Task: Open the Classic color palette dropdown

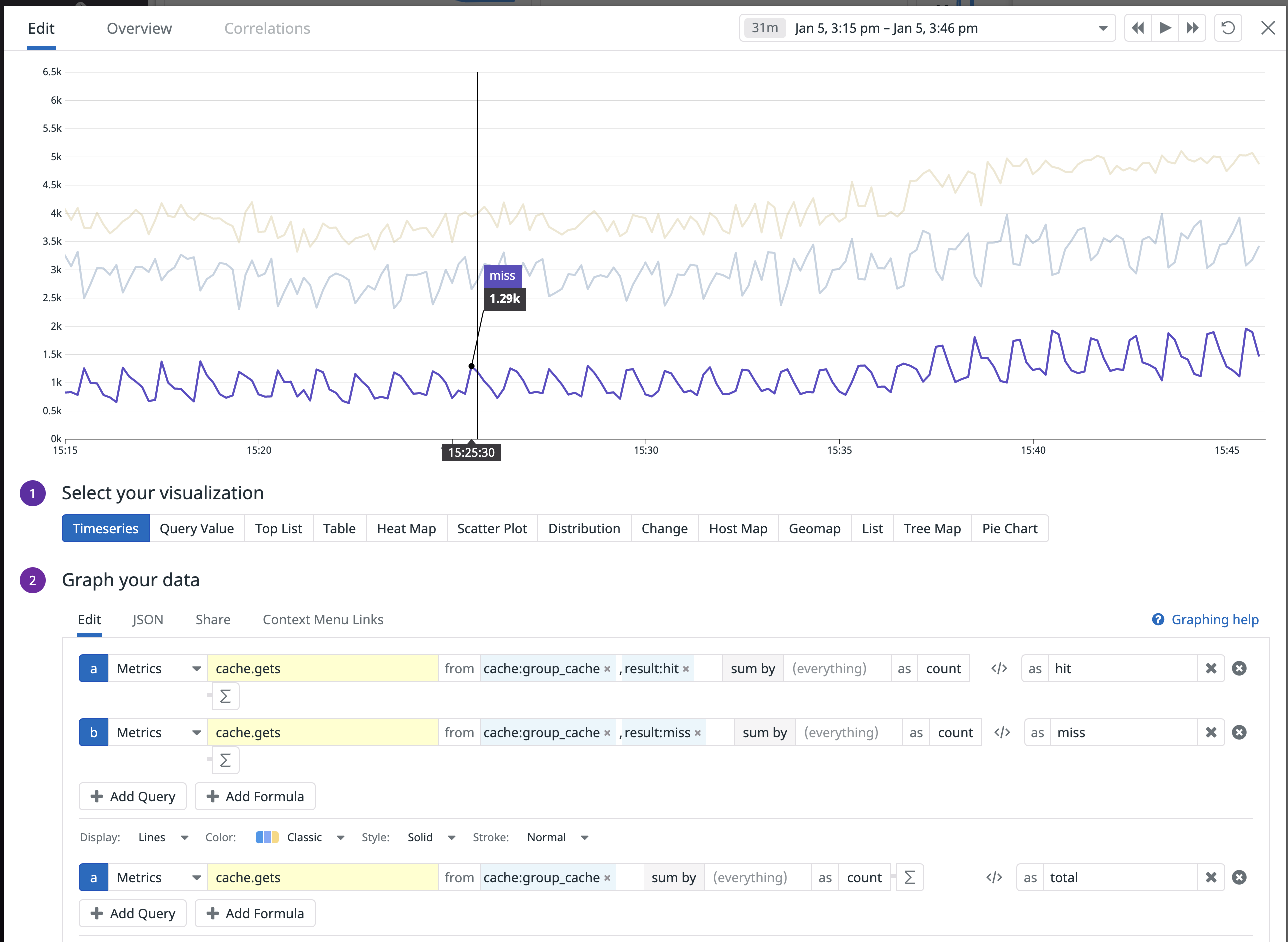Action: point(300,837)
